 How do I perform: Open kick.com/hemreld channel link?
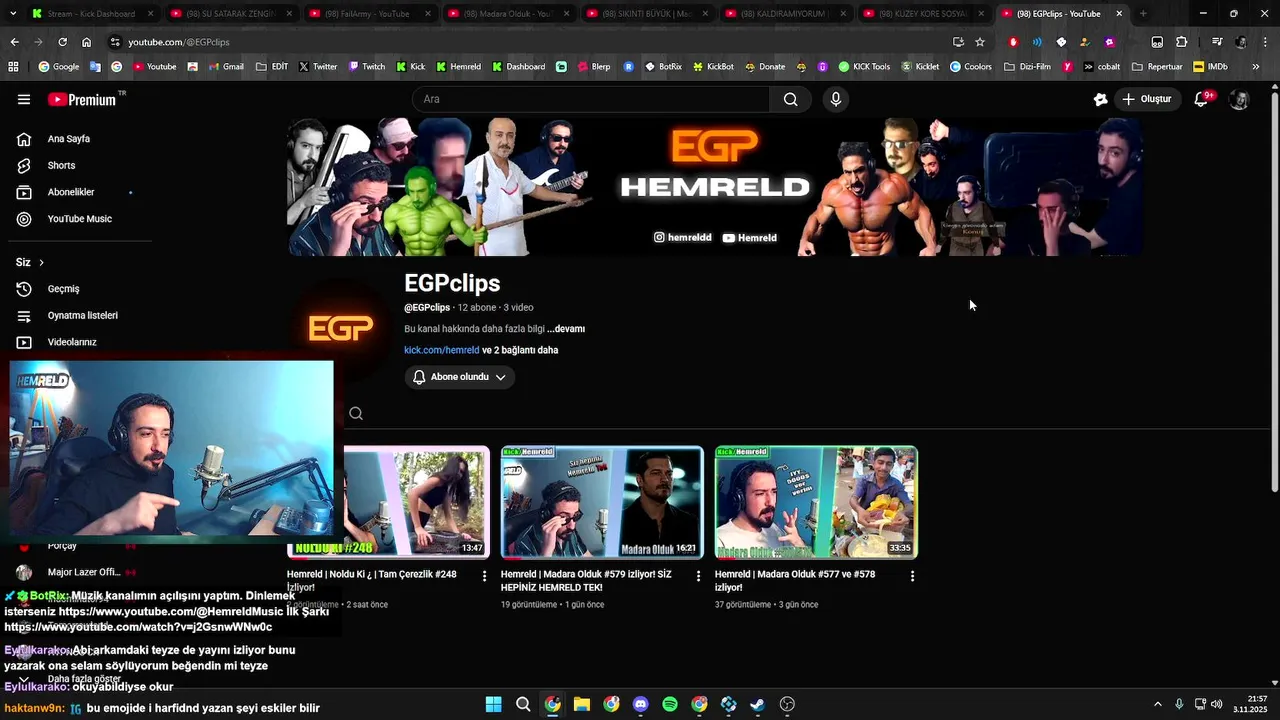click(442, 350)
